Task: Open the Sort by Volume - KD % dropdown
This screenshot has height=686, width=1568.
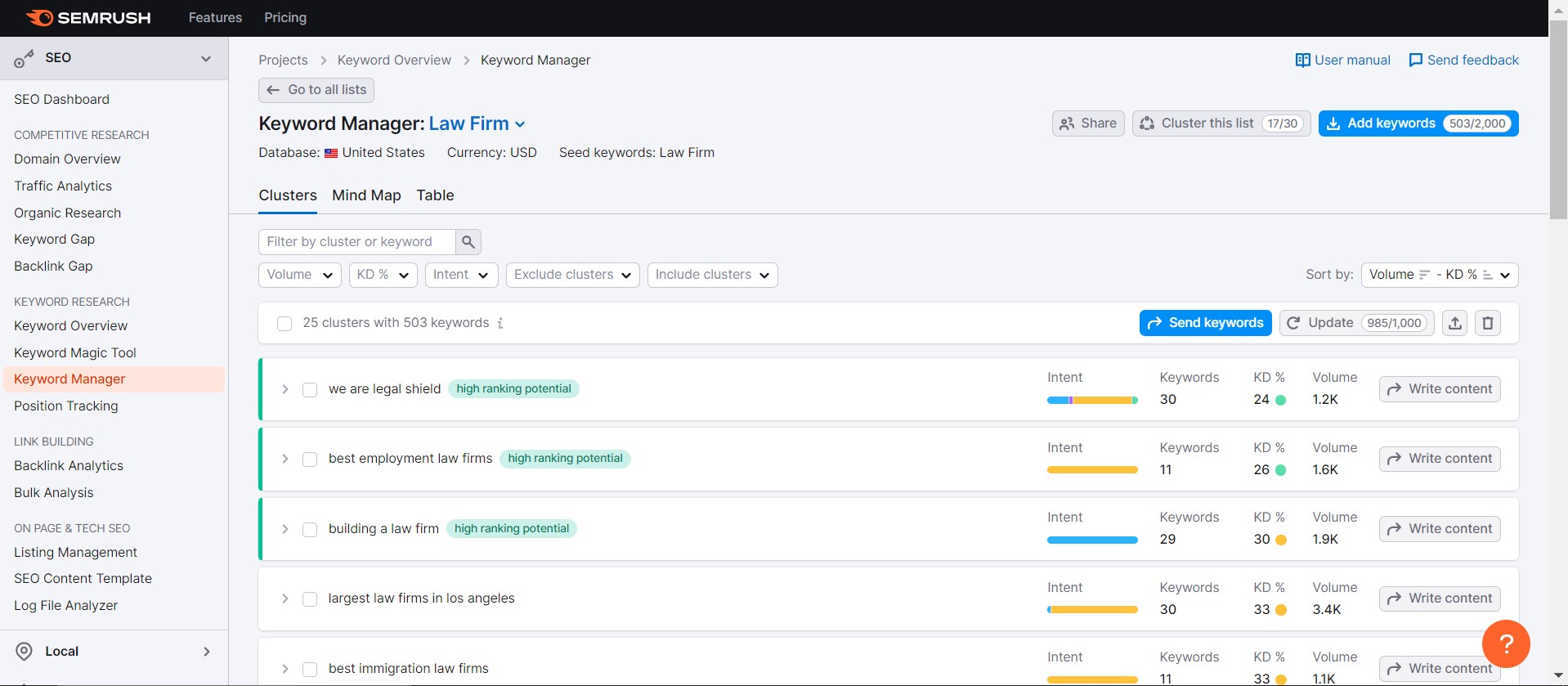Action: [x=1439, y=275]
